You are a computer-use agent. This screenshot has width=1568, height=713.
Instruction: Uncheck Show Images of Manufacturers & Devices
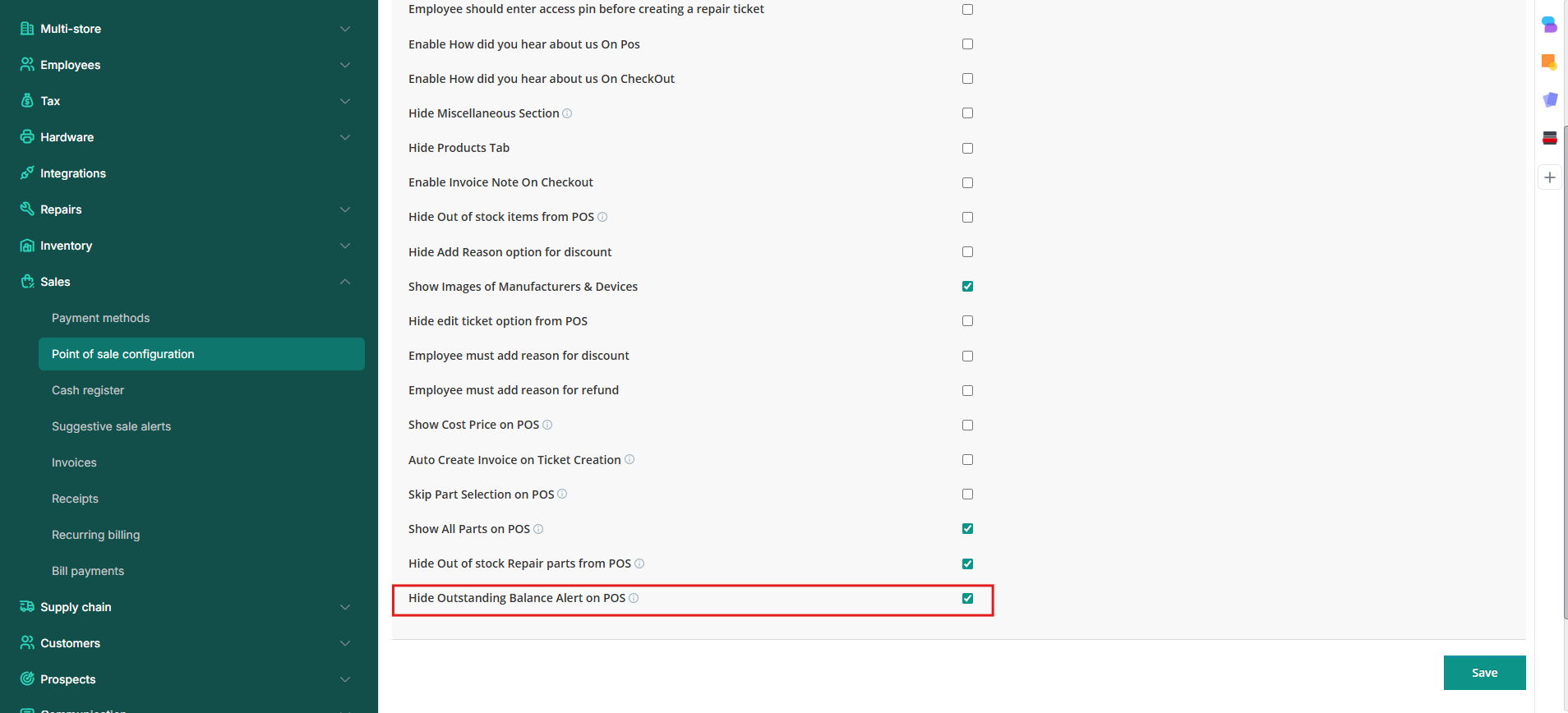pyautogui.click(x=967, y=287)
